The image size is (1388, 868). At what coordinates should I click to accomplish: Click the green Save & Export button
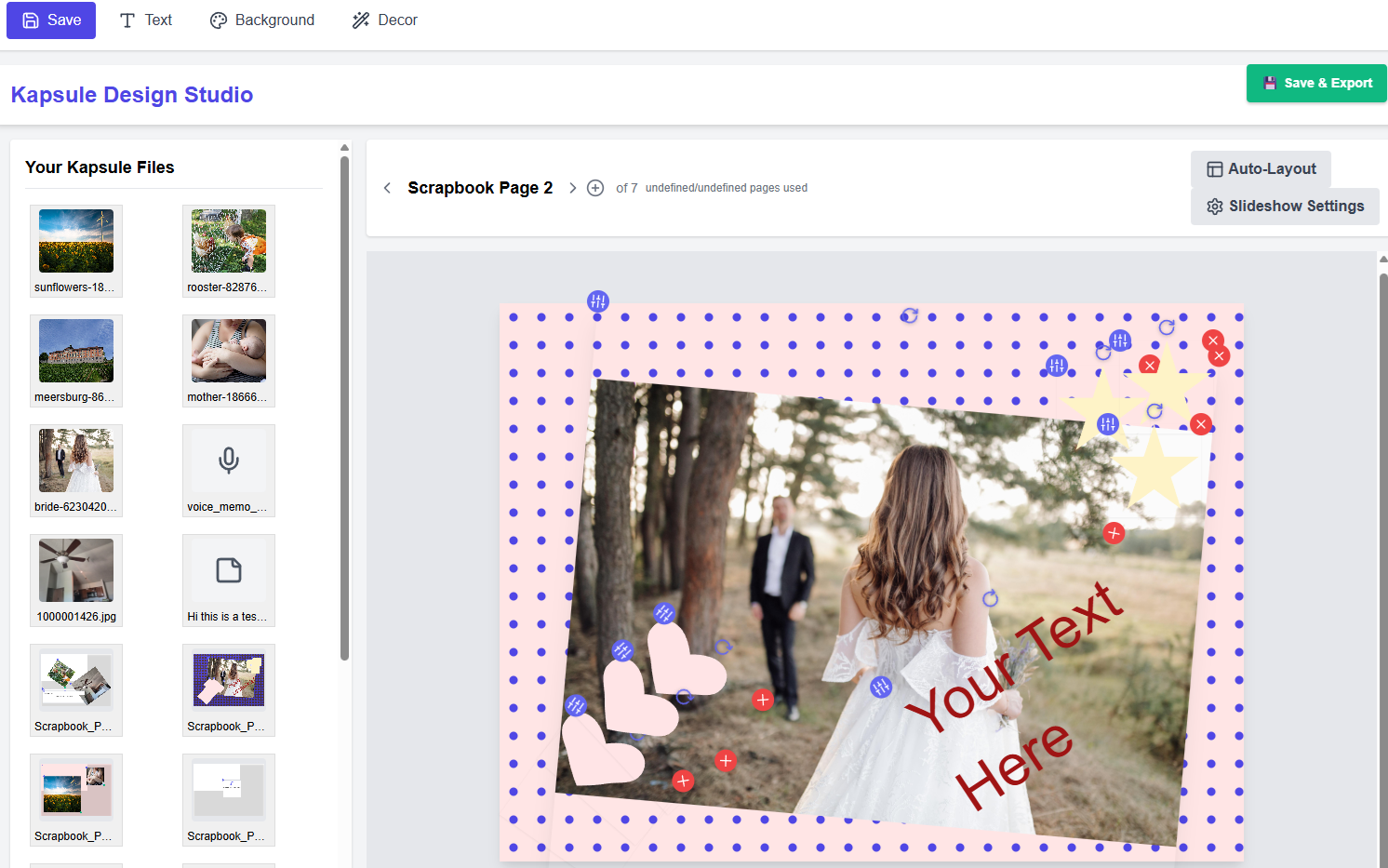pyautogui.click(x=1316, y=84)
